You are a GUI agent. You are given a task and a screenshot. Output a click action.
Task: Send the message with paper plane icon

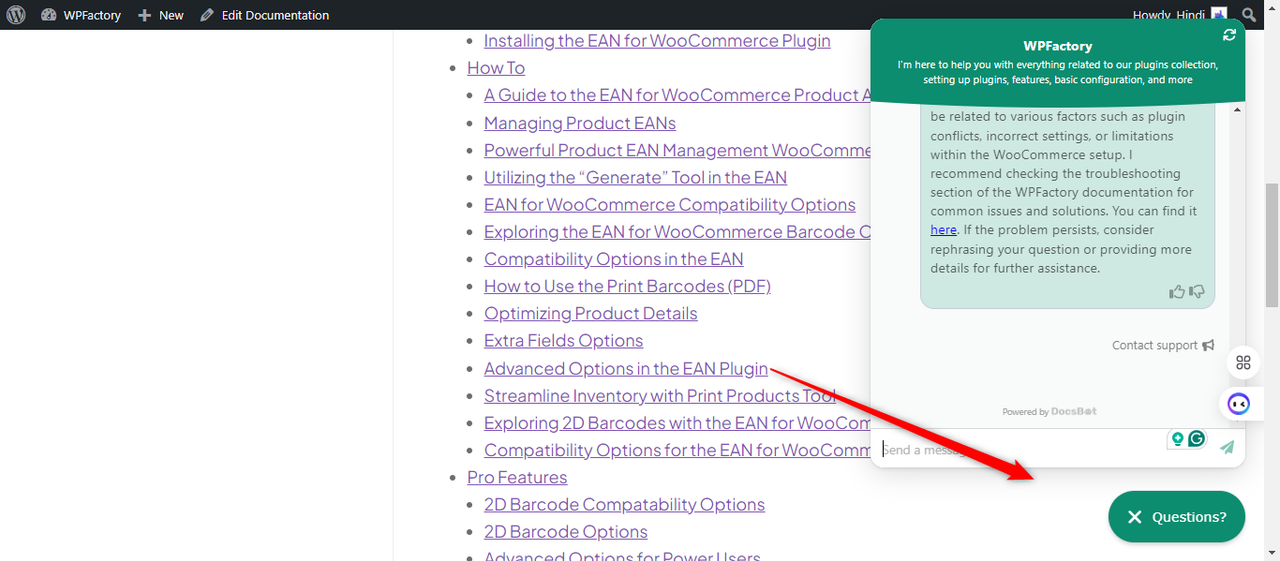pyautogui.click(x=1227, y=448)
